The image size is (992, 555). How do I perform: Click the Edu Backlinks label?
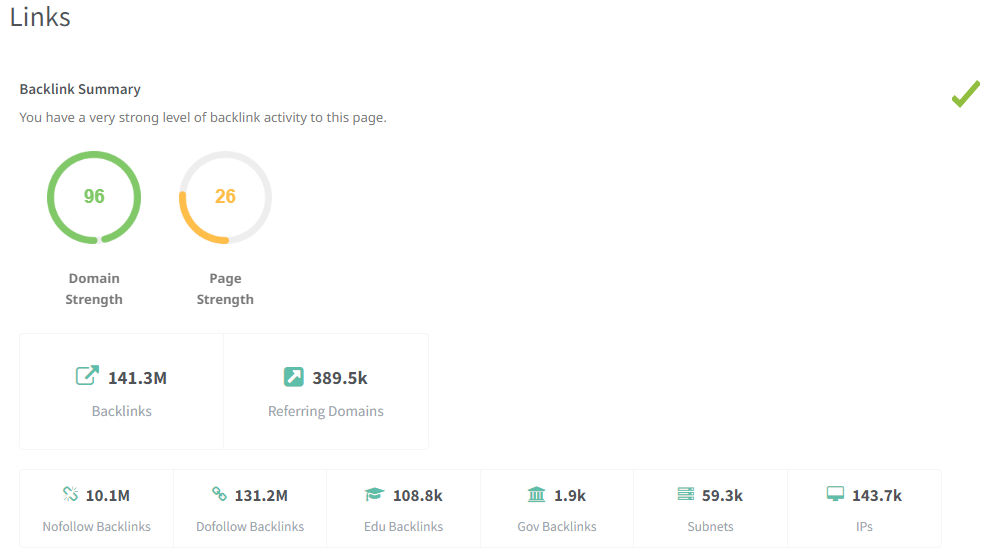404,526
